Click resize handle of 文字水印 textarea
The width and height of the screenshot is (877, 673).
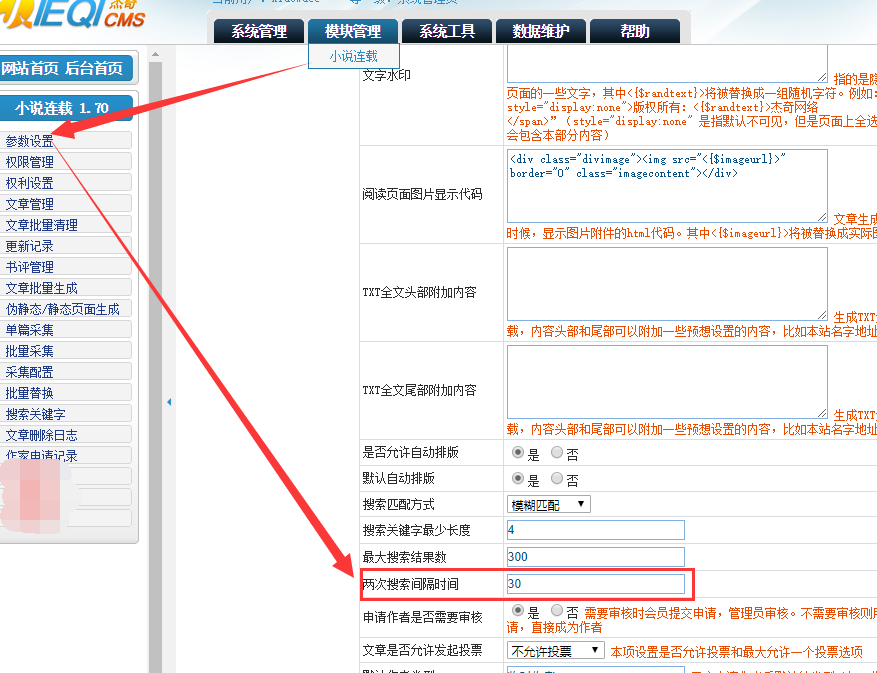[x=822, y=77]
